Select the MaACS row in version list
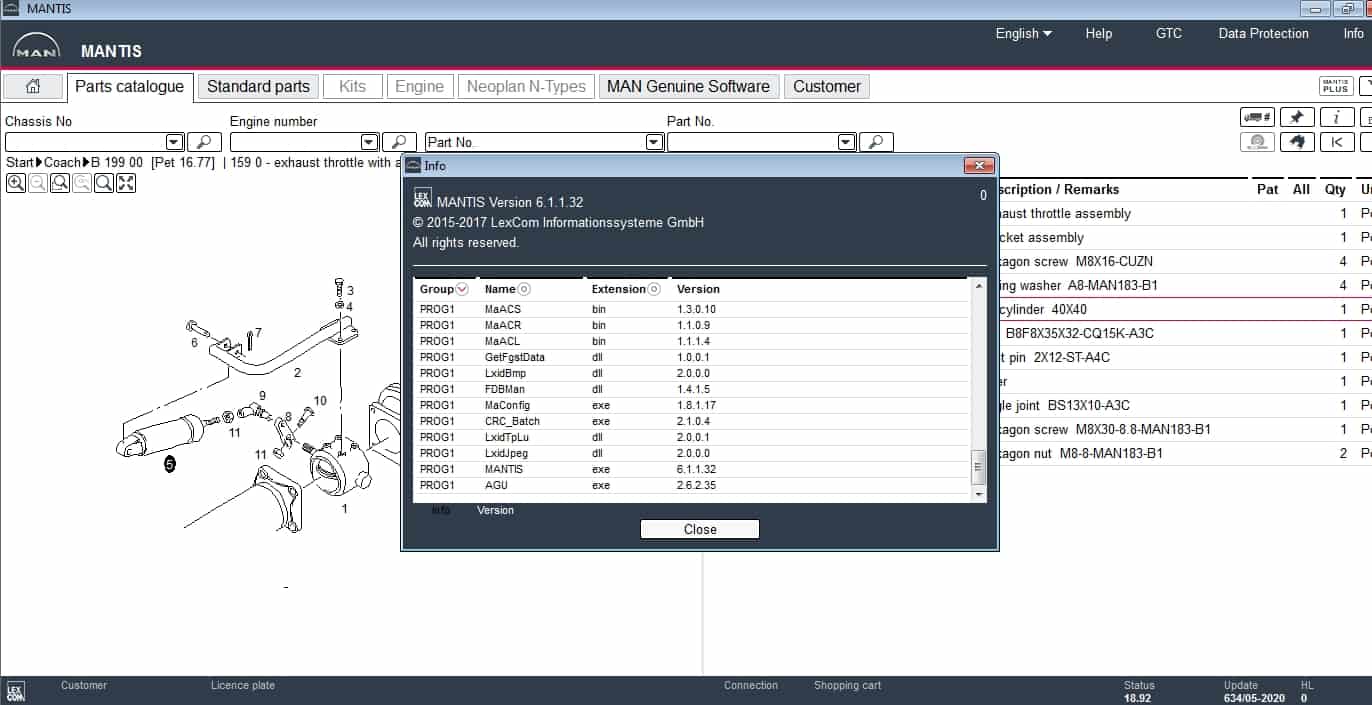The image size is (1372, 705). (x=692, y=309)
